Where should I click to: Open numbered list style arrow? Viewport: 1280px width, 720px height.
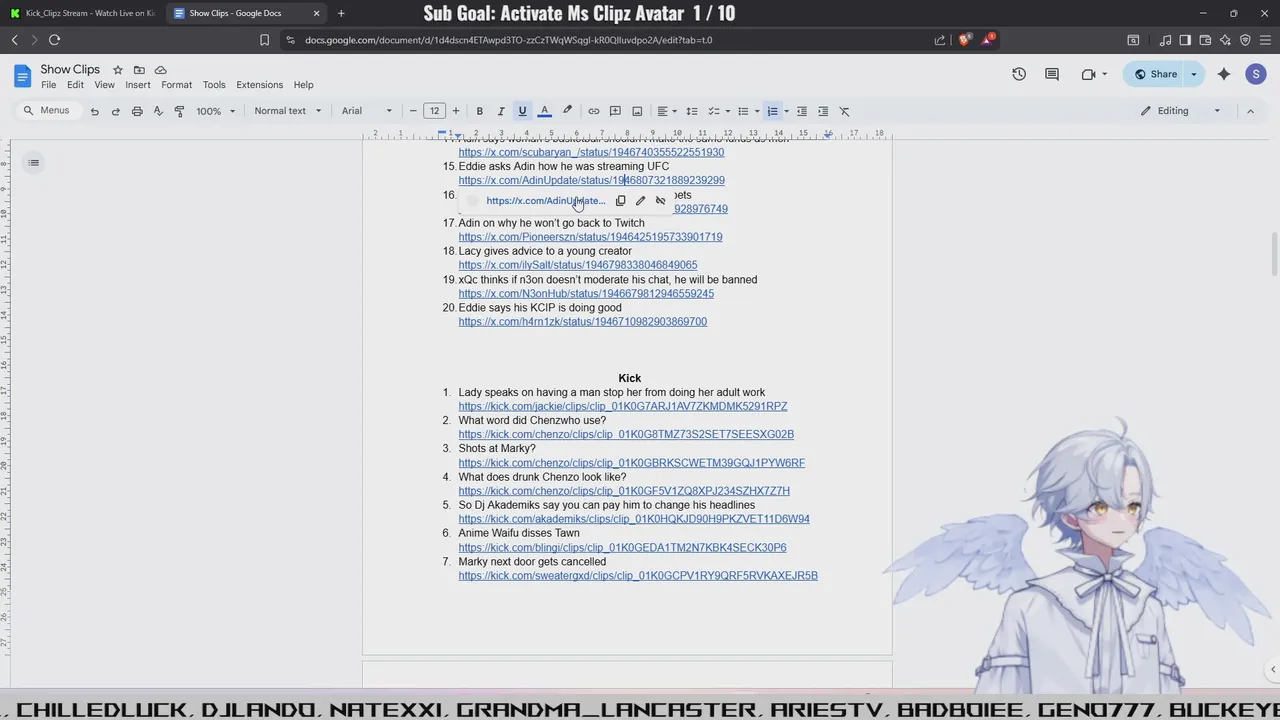787,111
